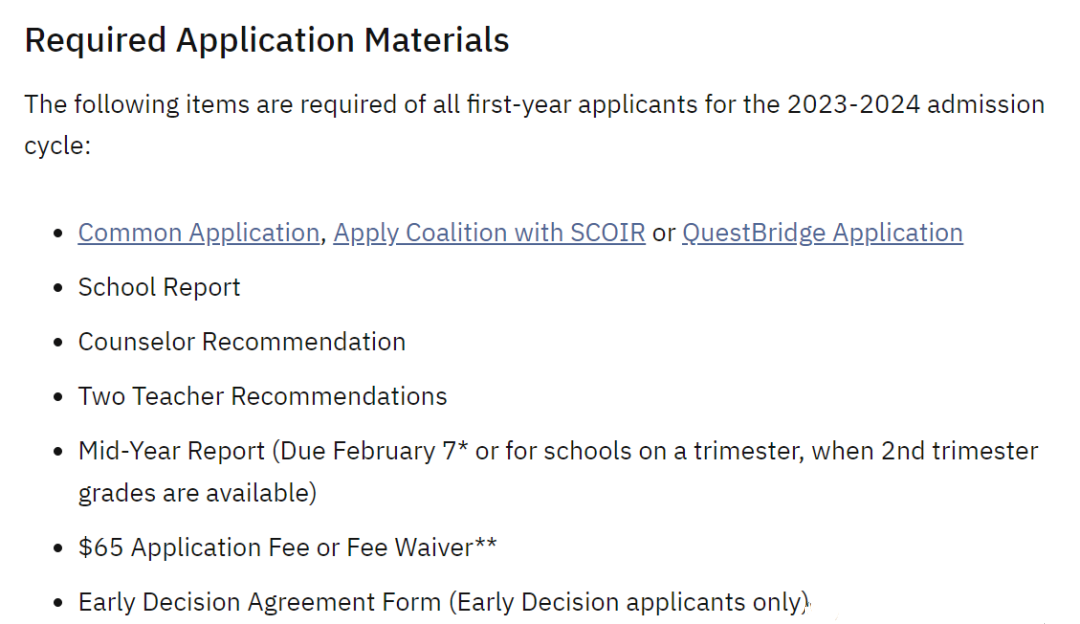This screenshot has height=624, width=1080.
Task: Click the bullet beside $65 Application Fee
Action: click(58, 548)
